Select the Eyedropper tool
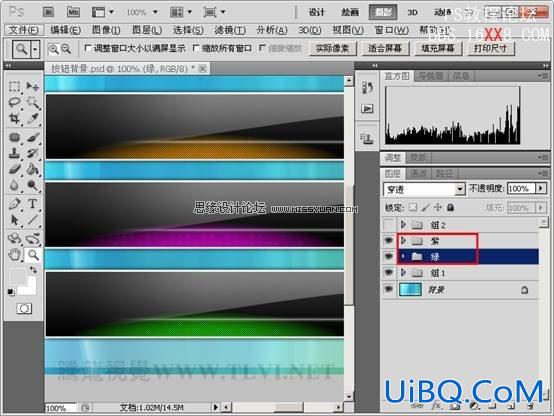The image size is (554, 416). [33, 118]
